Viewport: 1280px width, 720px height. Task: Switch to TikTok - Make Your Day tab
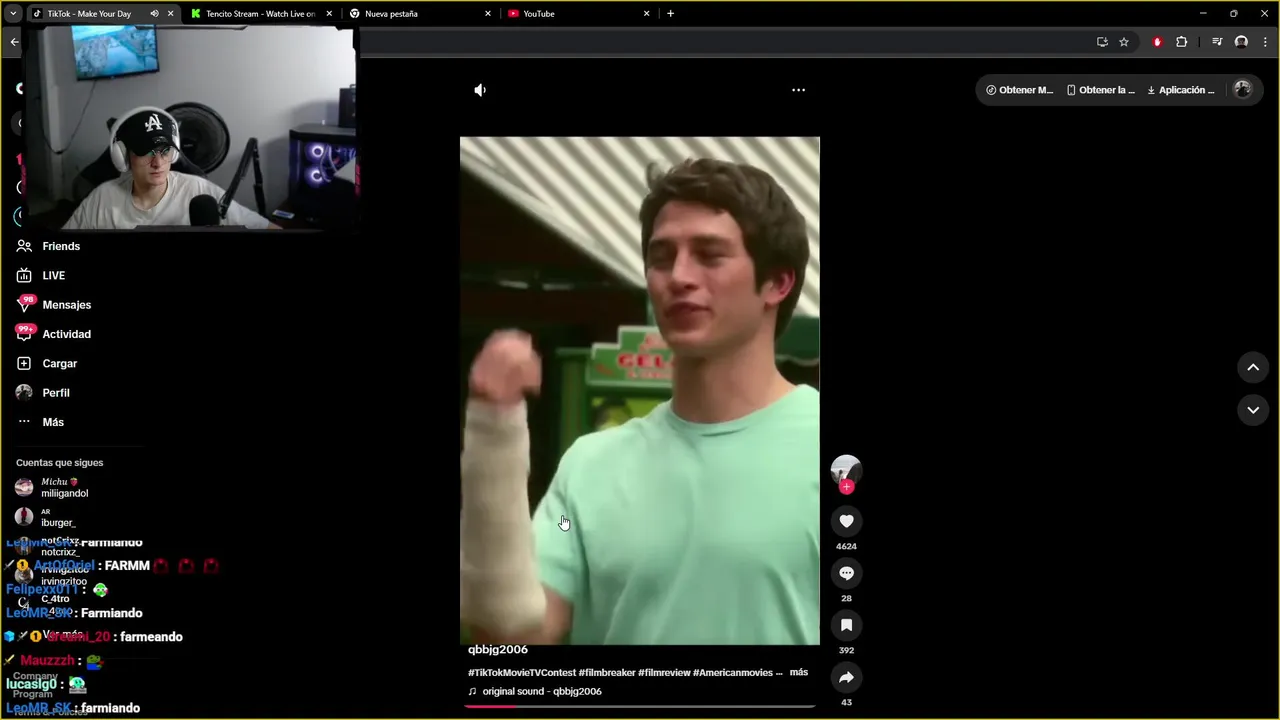coord(88,14)
